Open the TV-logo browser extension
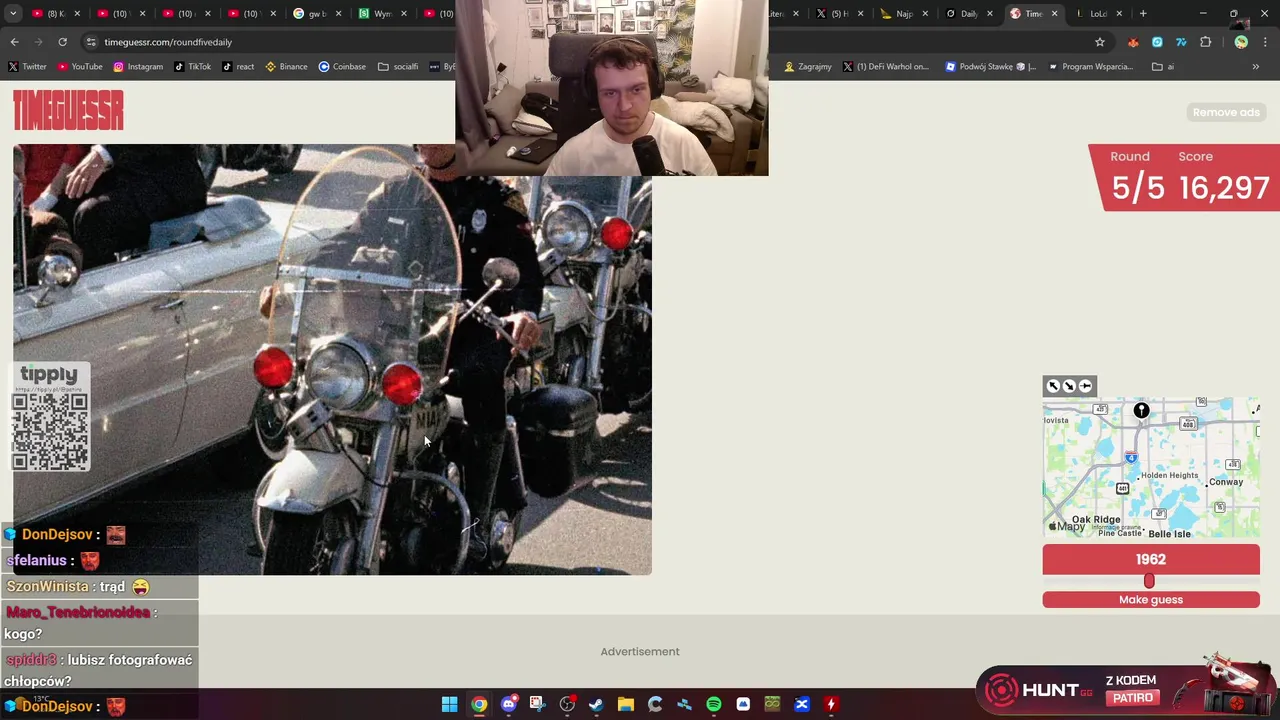Screen dimensions: 1280x720 point(1181,42)
